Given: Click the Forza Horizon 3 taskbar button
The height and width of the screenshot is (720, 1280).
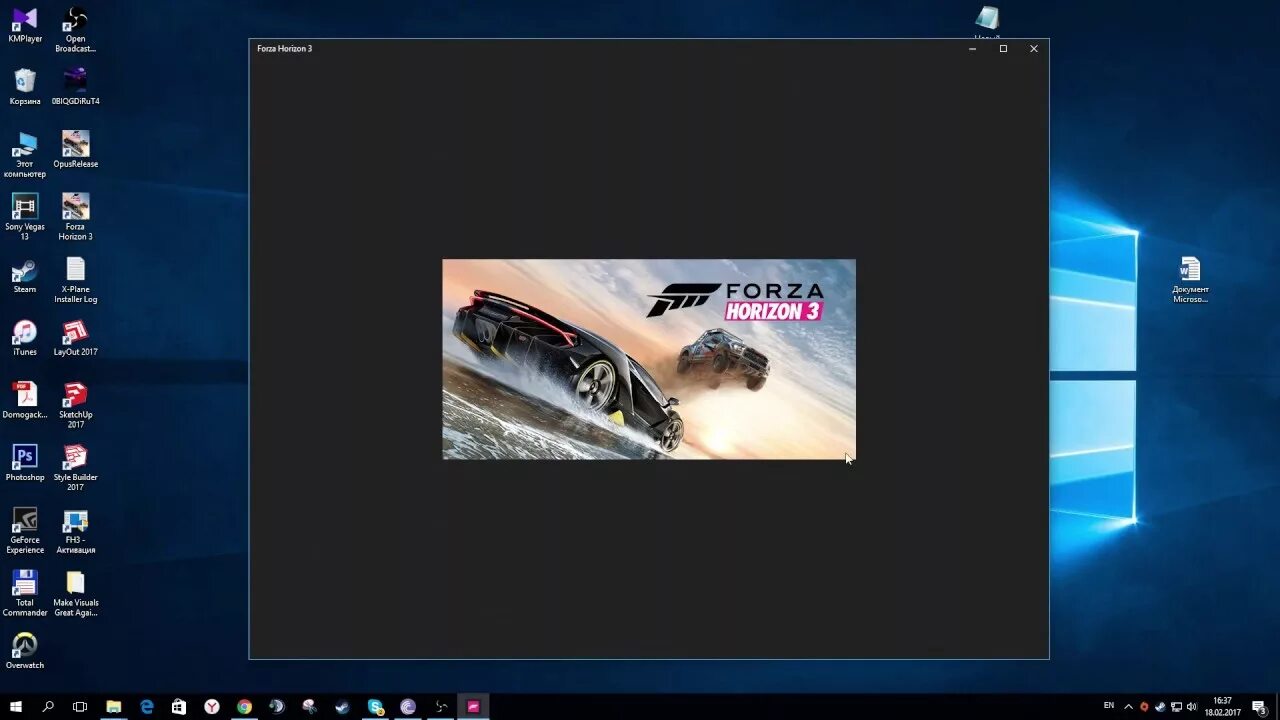Looking at the screenshot, I should [473, 706].
